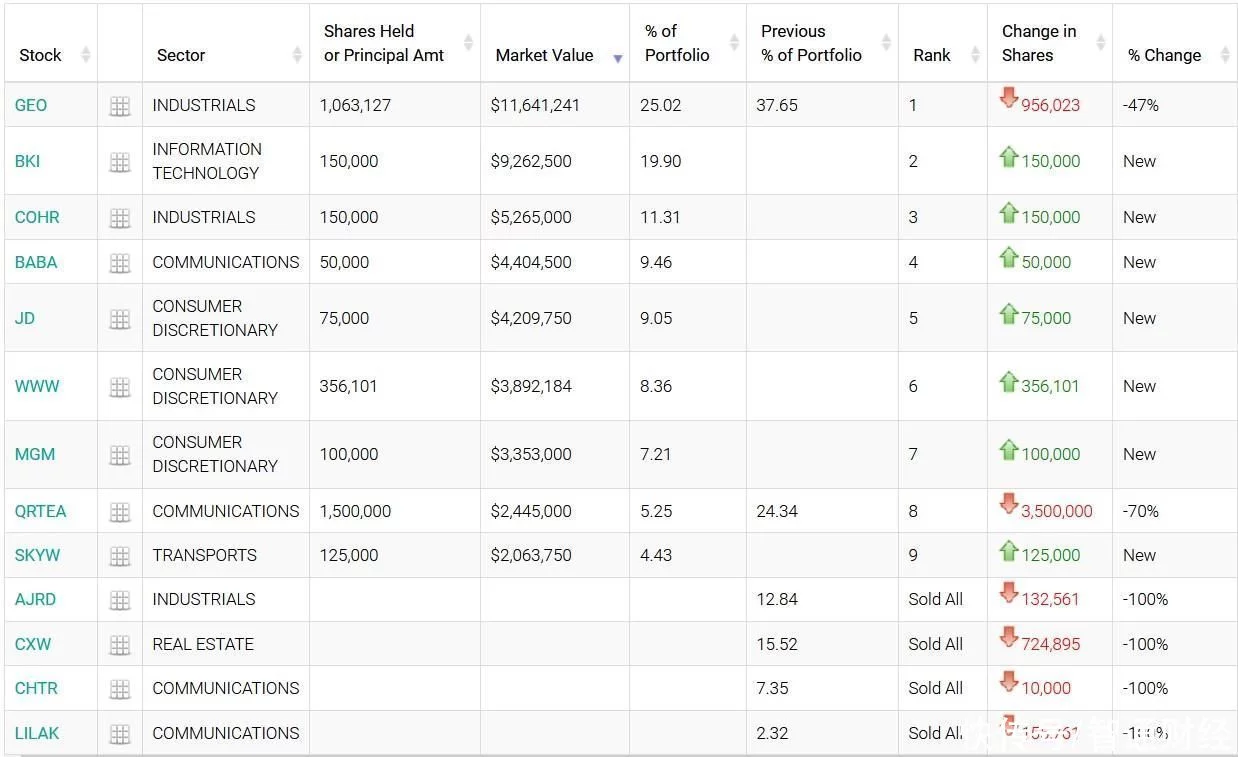Click the red down arrow in CHTR row
The image size is (1238, 757).
1008,681
